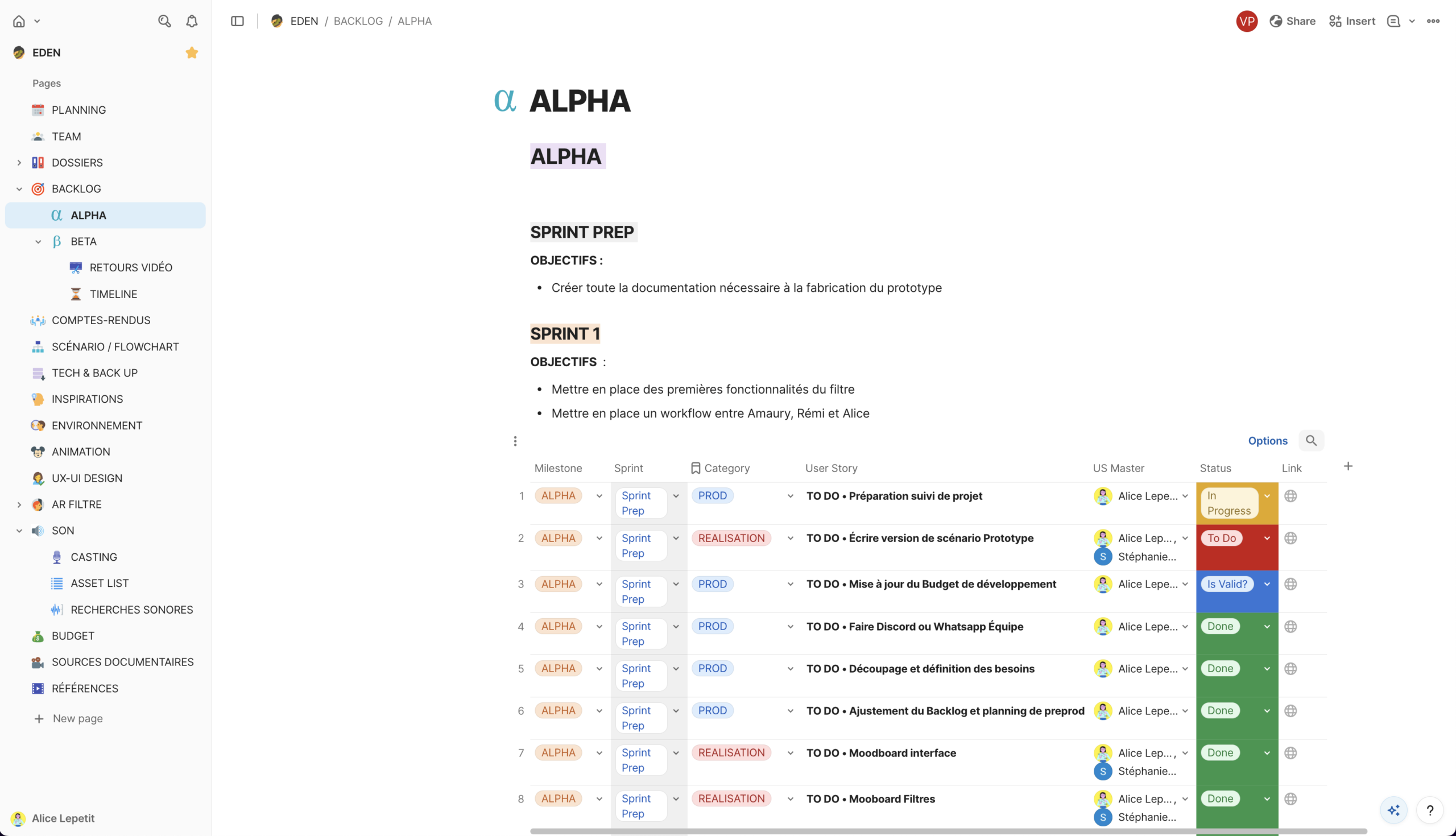Add a new column with plus icon
The height and width of the screenshot is (836, 1456).
tap(1348, 466)
